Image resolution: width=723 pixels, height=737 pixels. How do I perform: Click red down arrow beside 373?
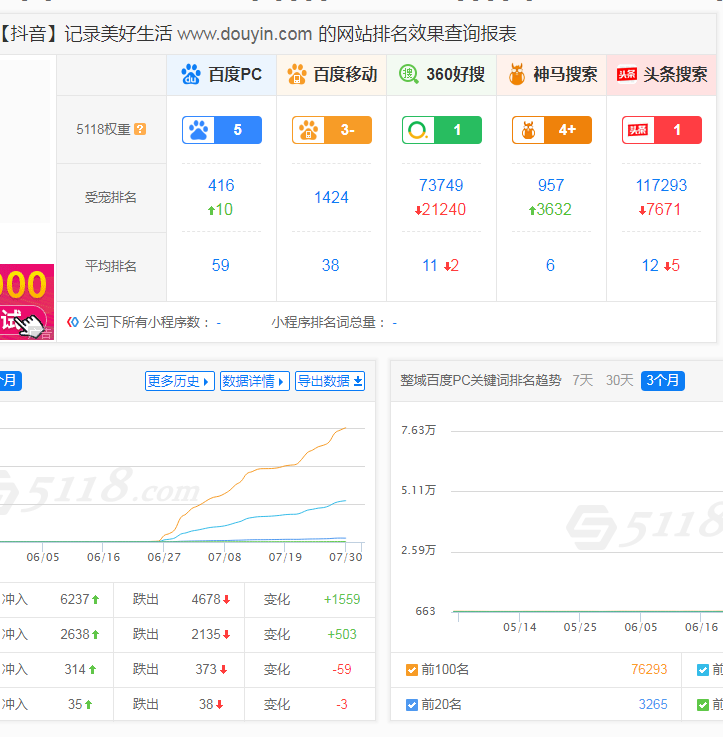click(224, 669)
